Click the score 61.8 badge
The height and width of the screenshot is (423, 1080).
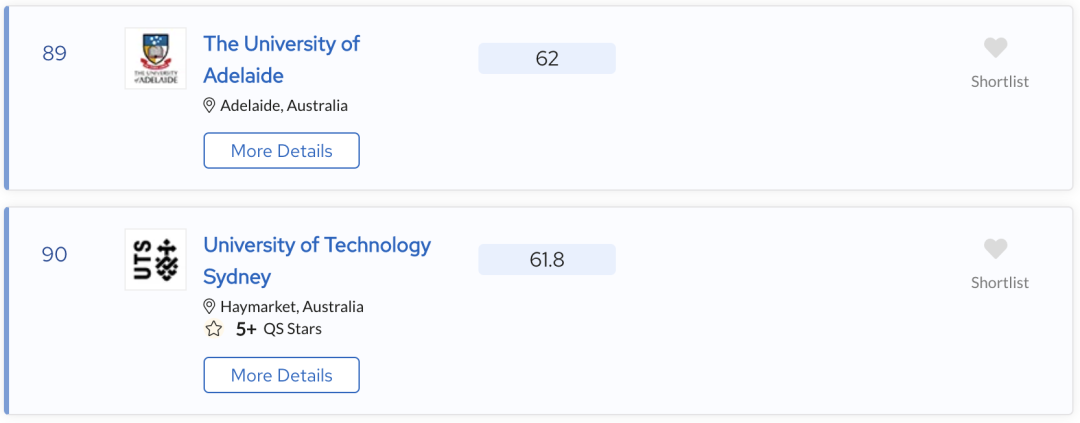point(547,260)
